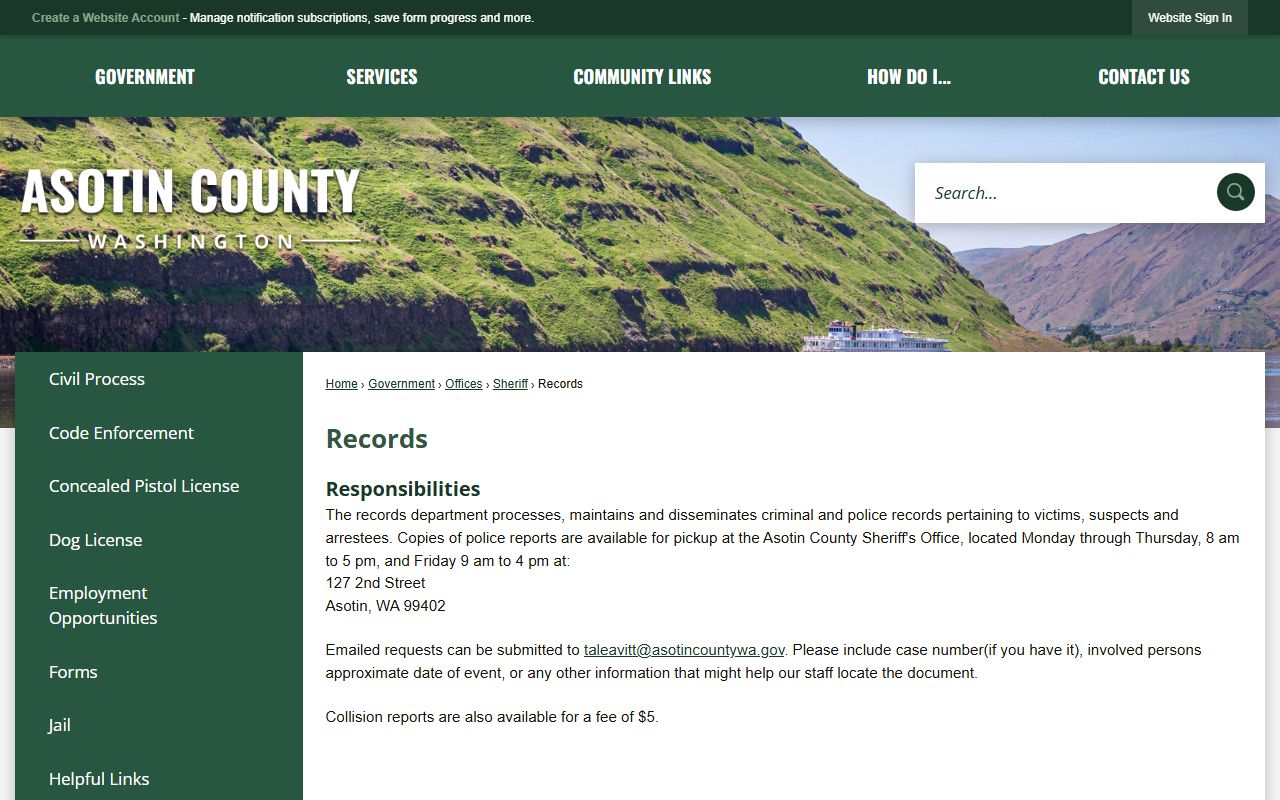
Task: Click the Records page heading
Action: 377,439
